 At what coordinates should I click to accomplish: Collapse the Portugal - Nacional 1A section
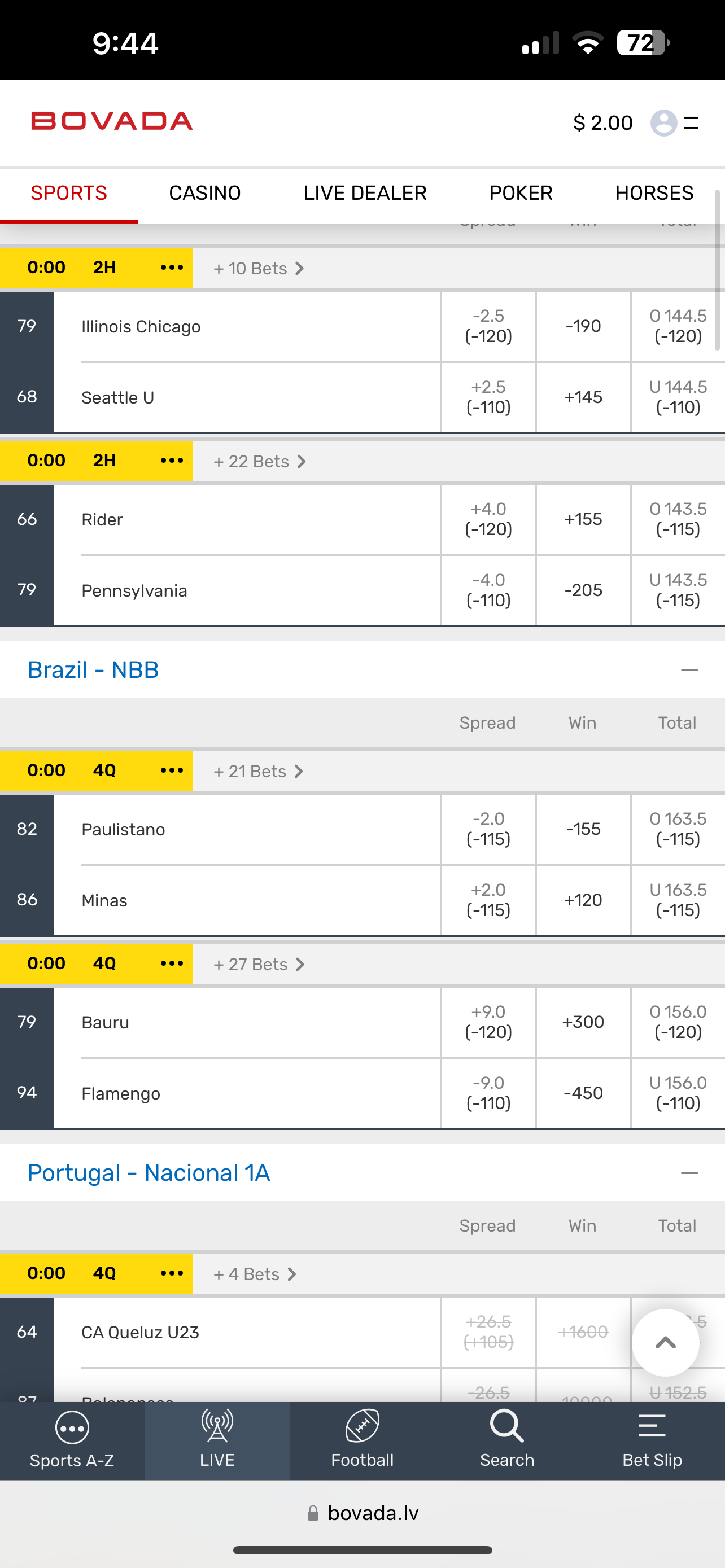[689, 1173]
